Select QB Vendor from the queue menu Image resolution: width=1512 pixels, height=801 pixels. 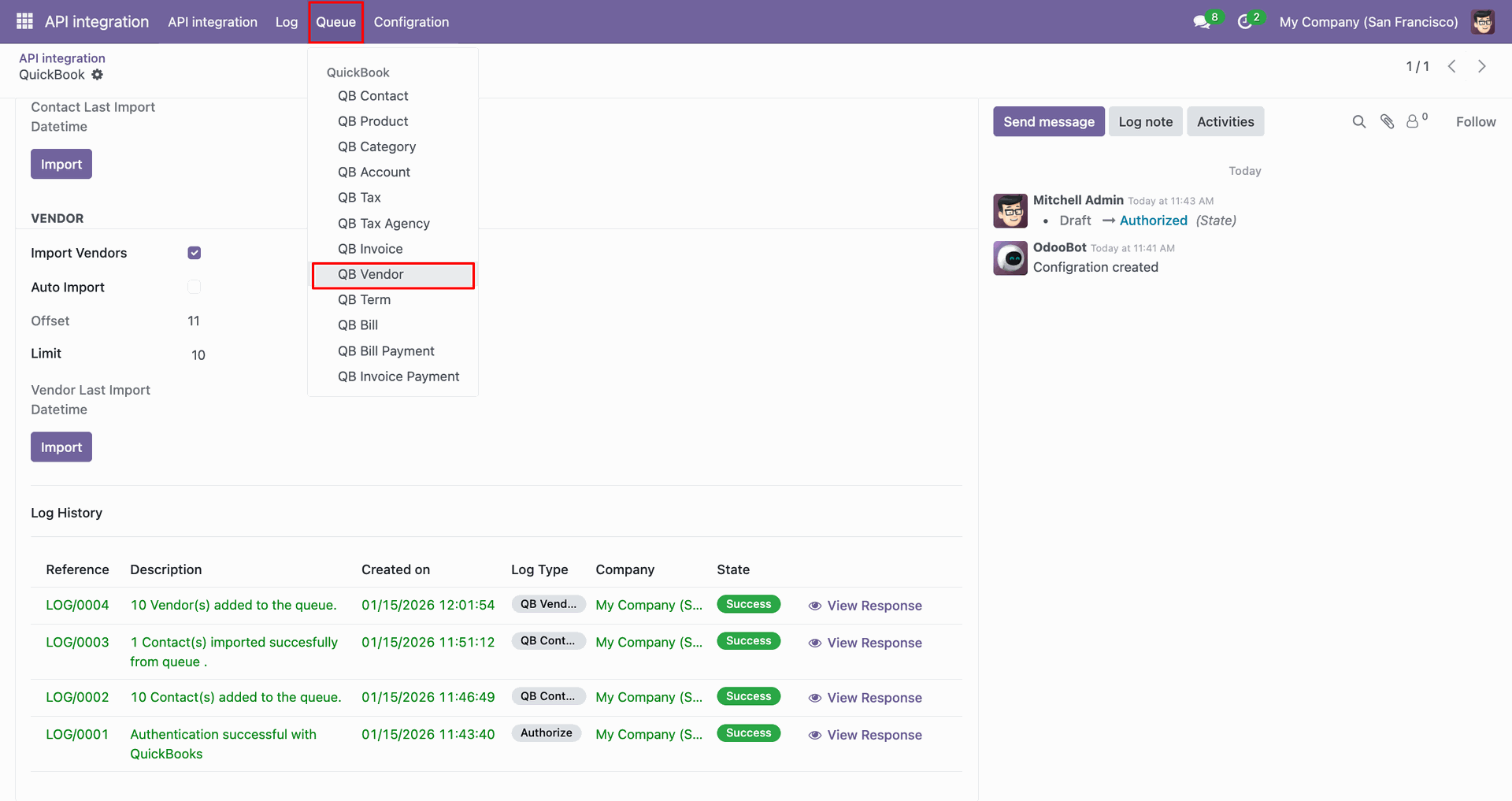tap(393, 275)
